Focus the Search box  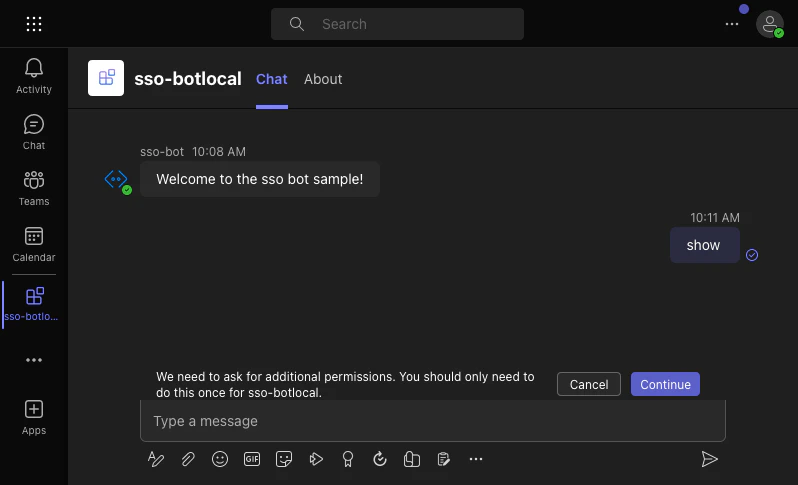[x=397, y=24]
